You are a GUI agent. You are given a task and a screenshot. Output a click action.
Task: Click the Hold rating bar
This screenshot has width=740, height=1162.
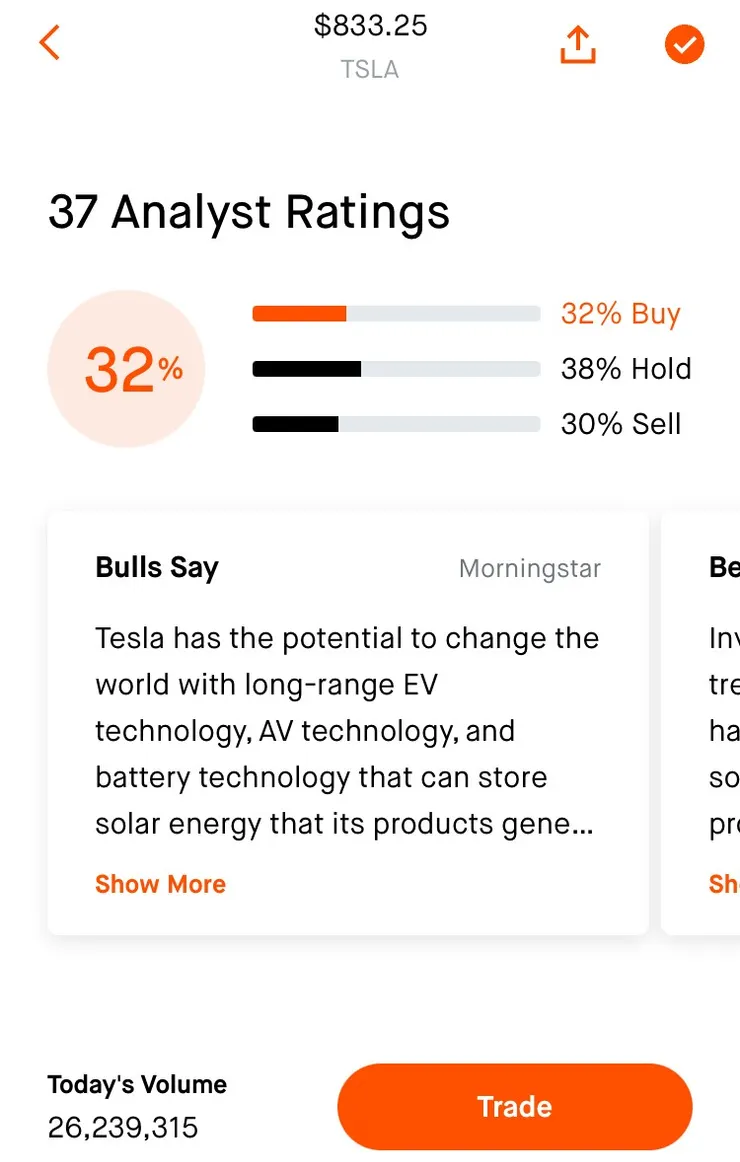click(x=396, y=369)
